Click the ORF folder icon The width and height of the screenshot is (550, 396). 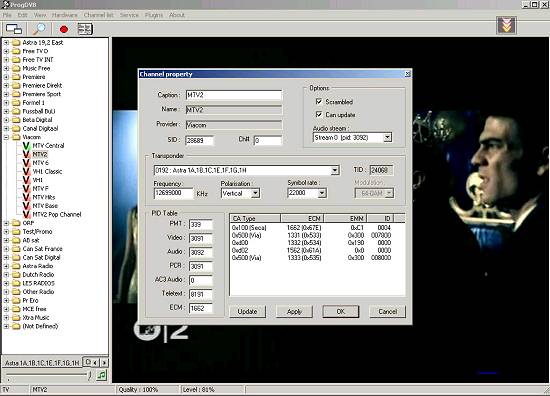tap(16, 223)
